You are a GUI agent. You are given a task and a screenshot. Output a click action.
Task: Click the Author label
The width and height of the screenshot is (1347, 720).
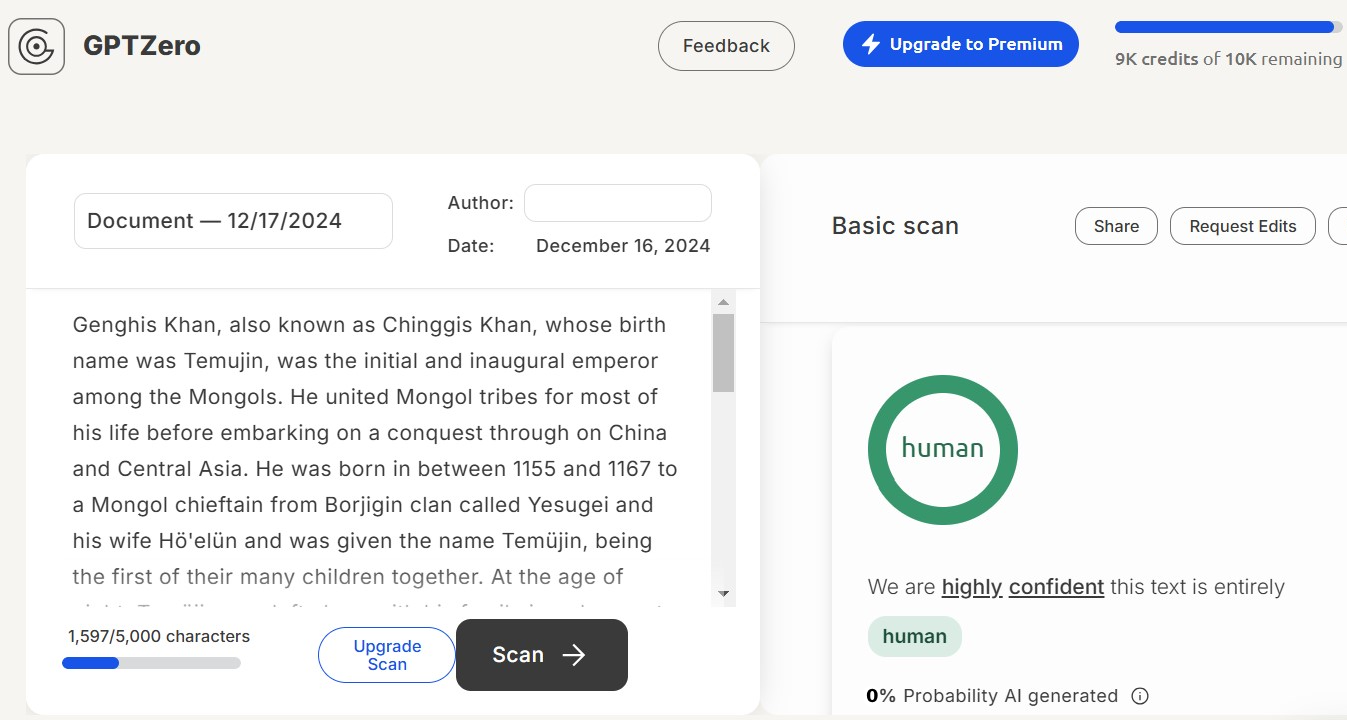pos(480,203)
